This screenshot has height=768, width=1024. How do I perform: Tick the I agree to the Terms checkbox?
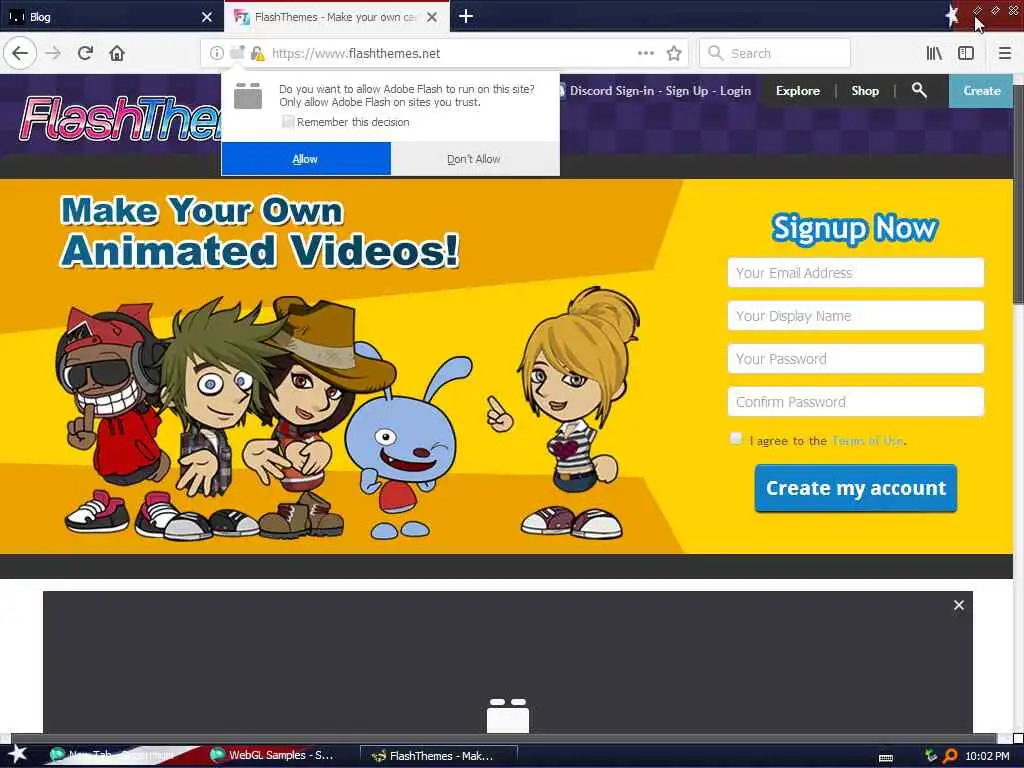click(736, 438)
